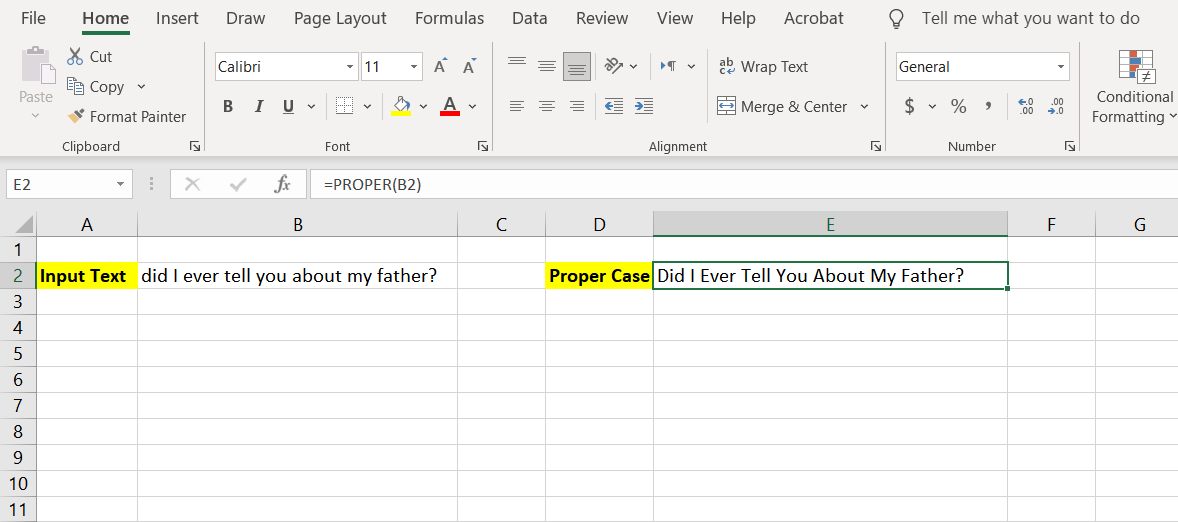Switch to the Insert tab

click(177, 18)
